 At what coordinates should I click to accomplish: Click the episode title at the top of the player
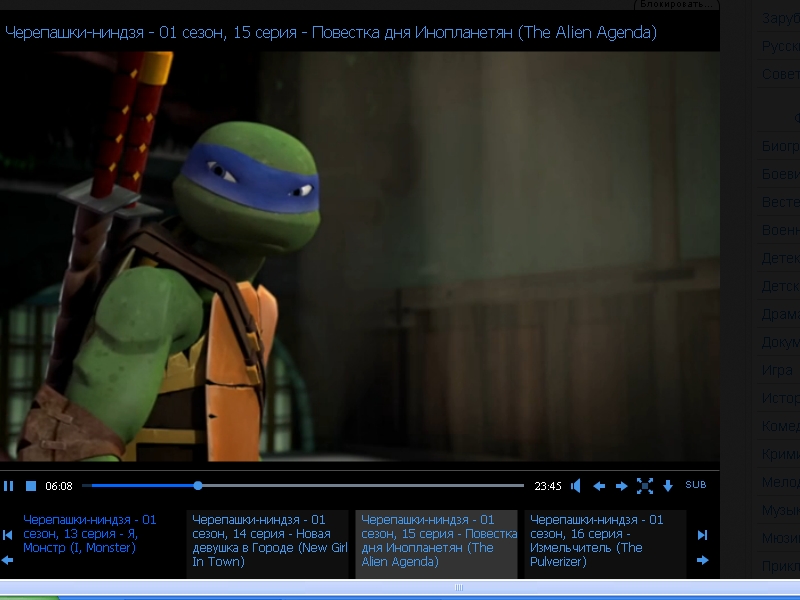click(331, 33)
